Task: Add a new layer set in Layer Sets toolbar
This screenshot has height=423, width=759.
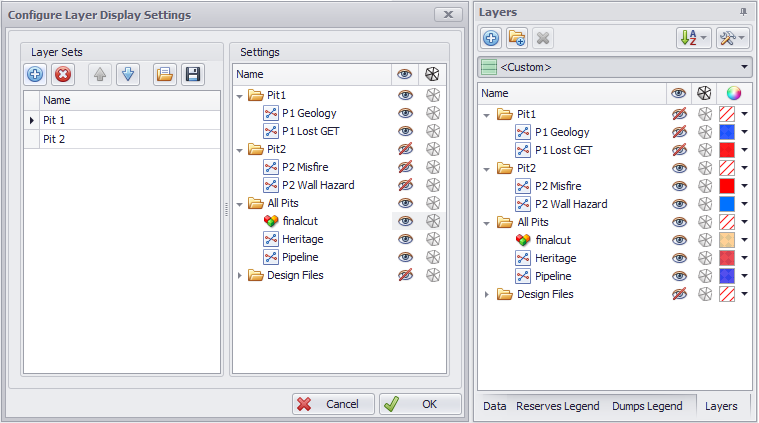Action: [35, 75]
